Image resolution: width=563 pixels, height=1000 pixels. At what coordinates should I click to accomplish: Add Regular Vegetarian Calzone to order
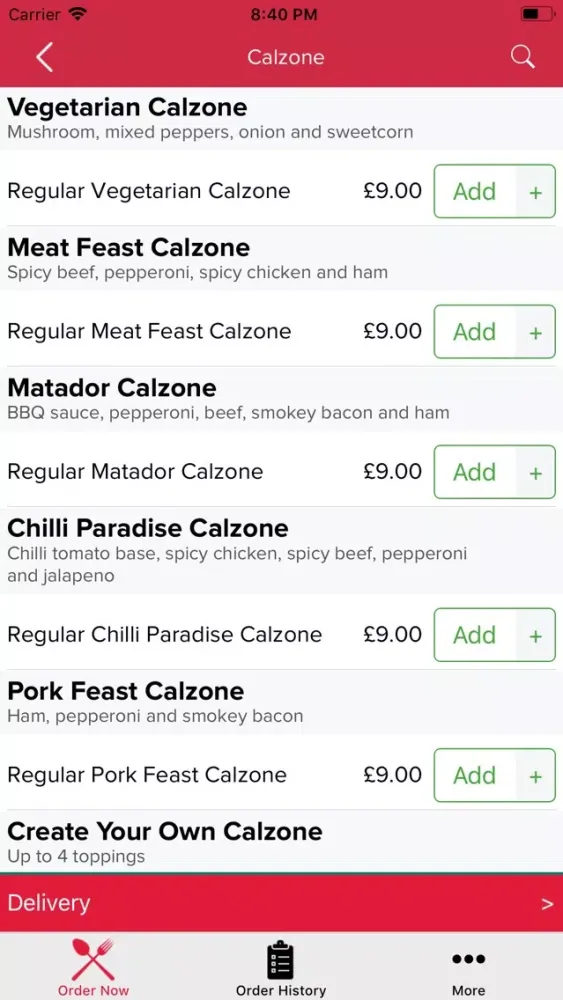[475, 191]
